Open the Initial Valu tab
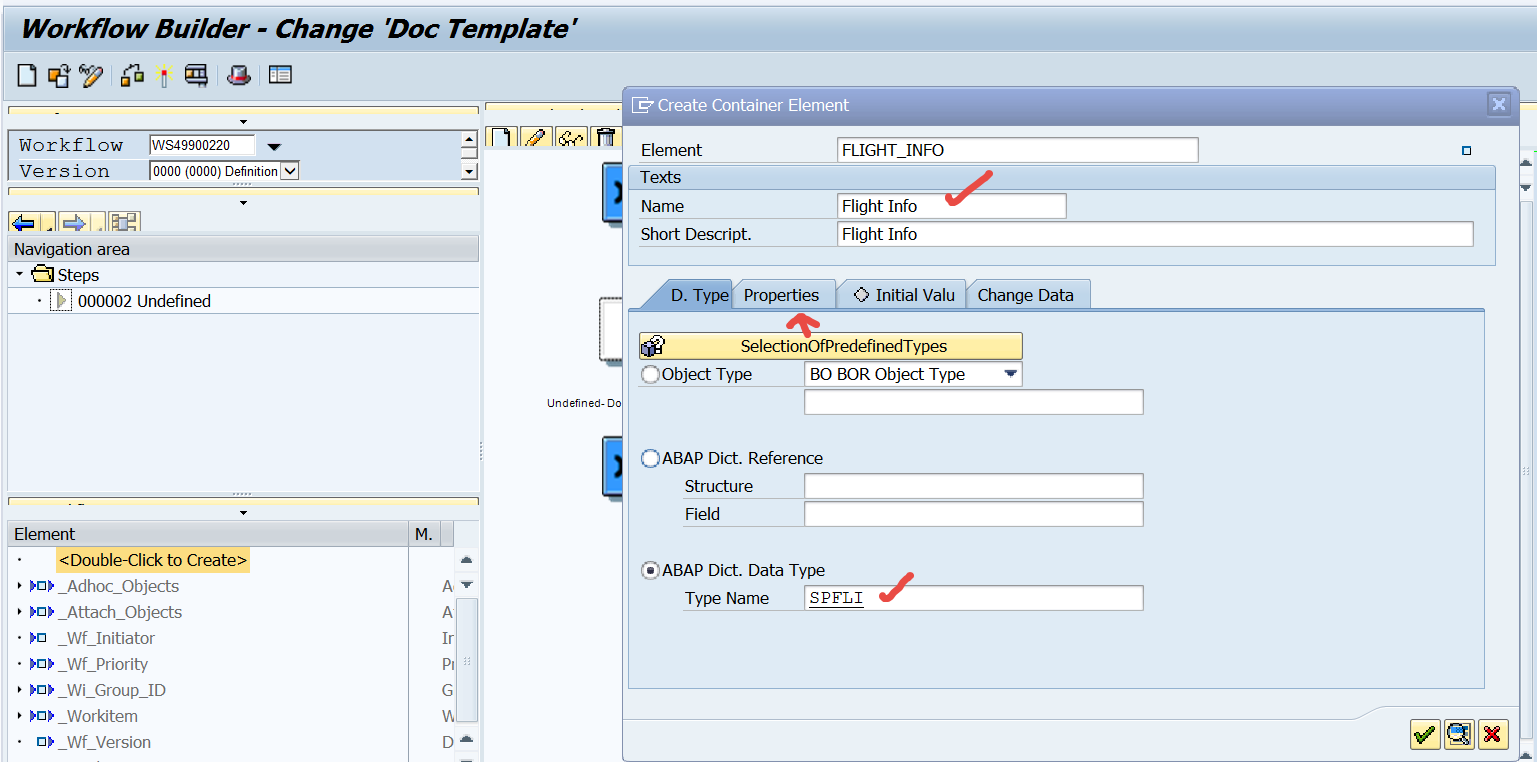Image resolution: width=1537 pixels, height=762 pixels. [905, 295]
